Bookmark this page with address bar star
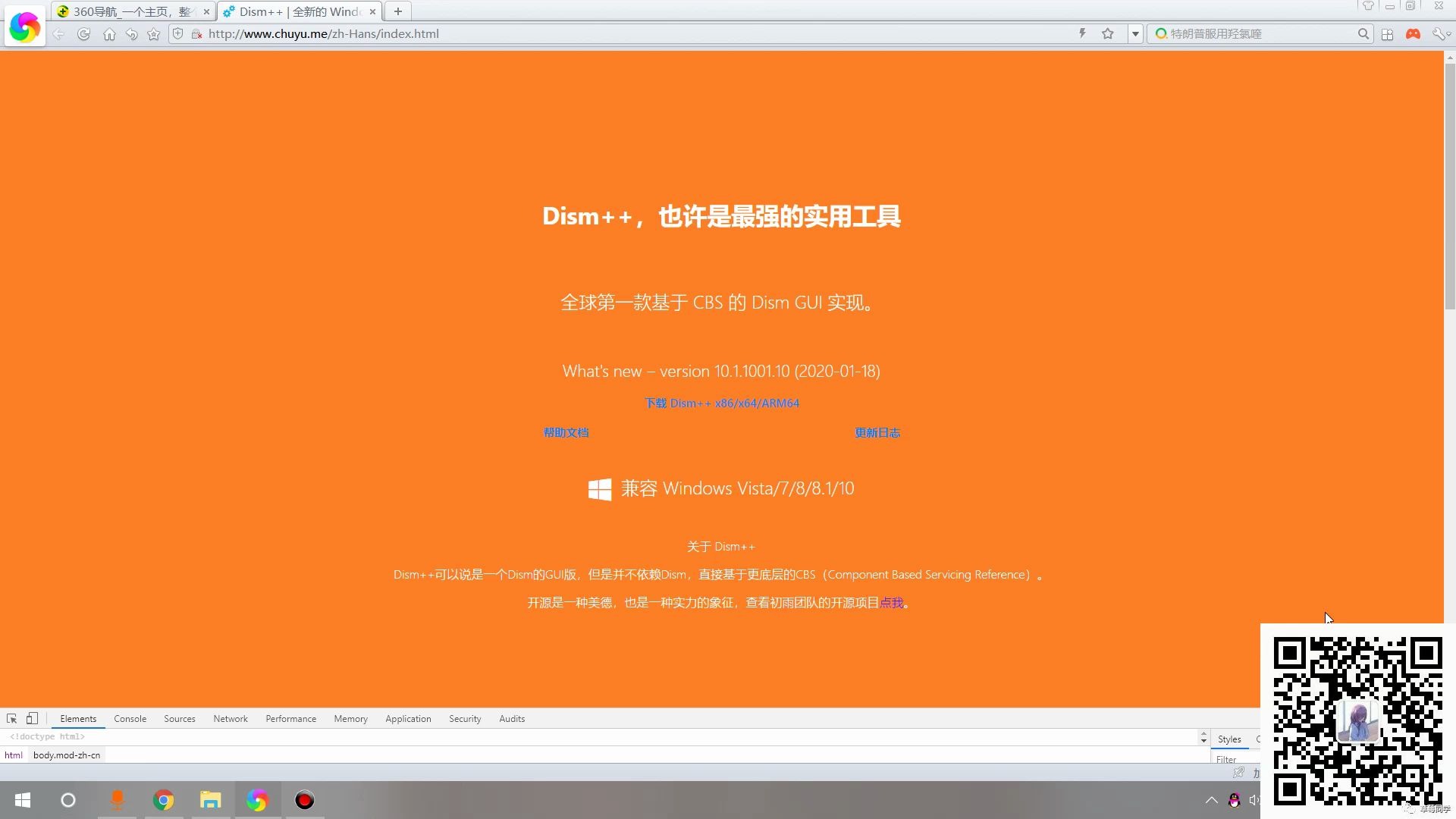The height and width of the screenshot is (819, 1456). pos(1108,33)
